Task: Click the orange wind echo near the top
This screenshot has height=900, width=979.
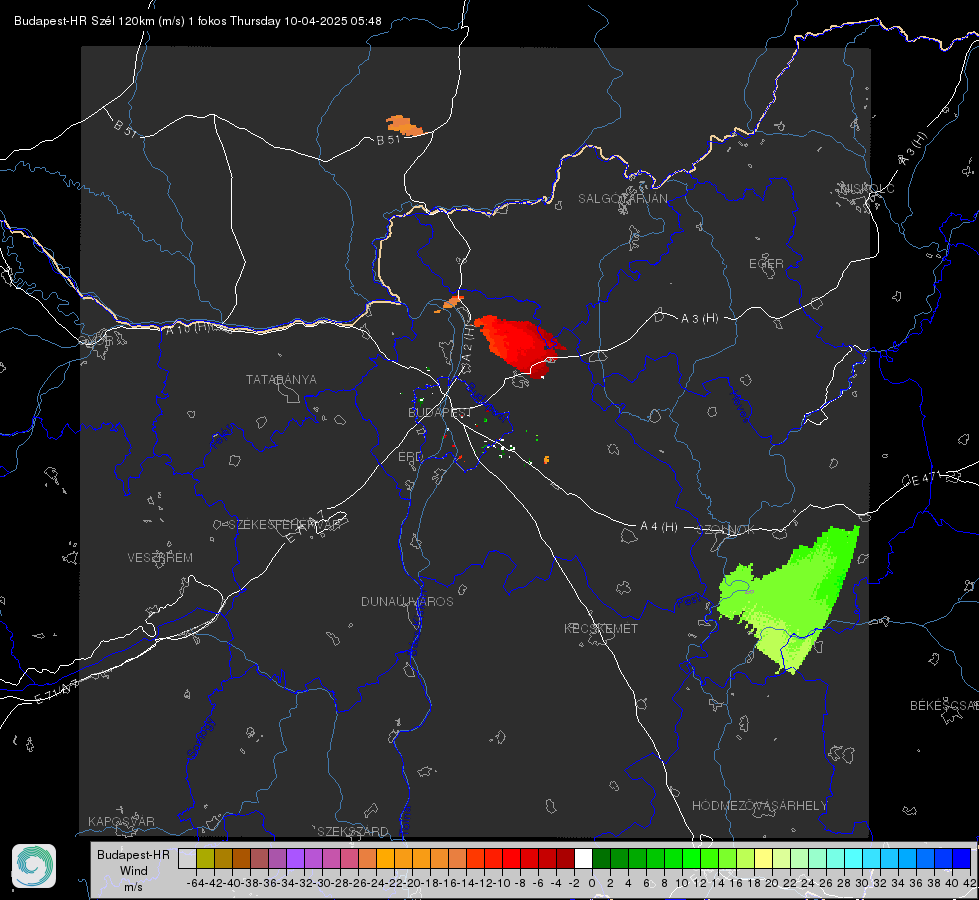Action: coord(405,125)
